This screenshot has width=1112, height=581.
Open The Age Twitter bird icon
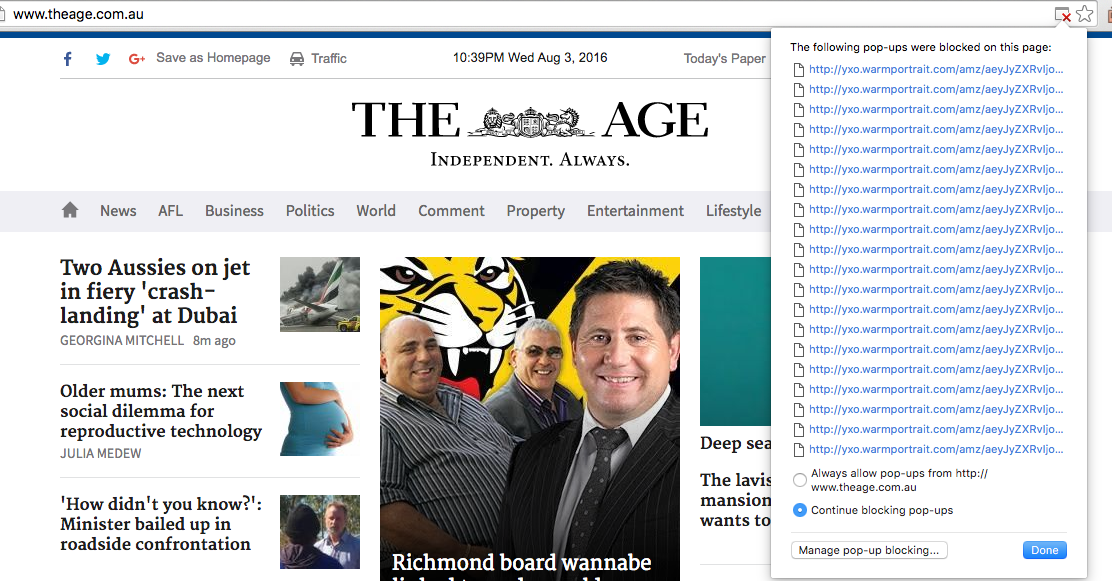pyautogui.click(x=103, y=59)
